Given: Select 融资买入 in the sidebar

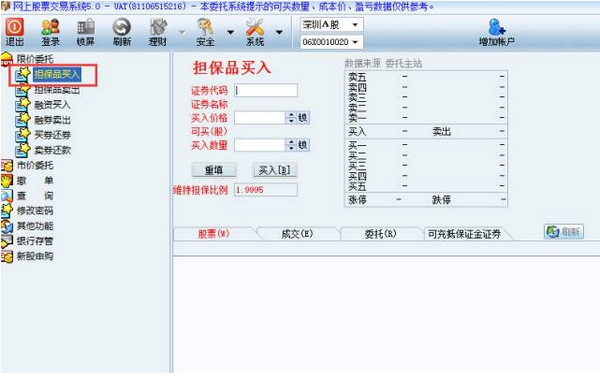Looking at the screenshot, I should (52, 105).
